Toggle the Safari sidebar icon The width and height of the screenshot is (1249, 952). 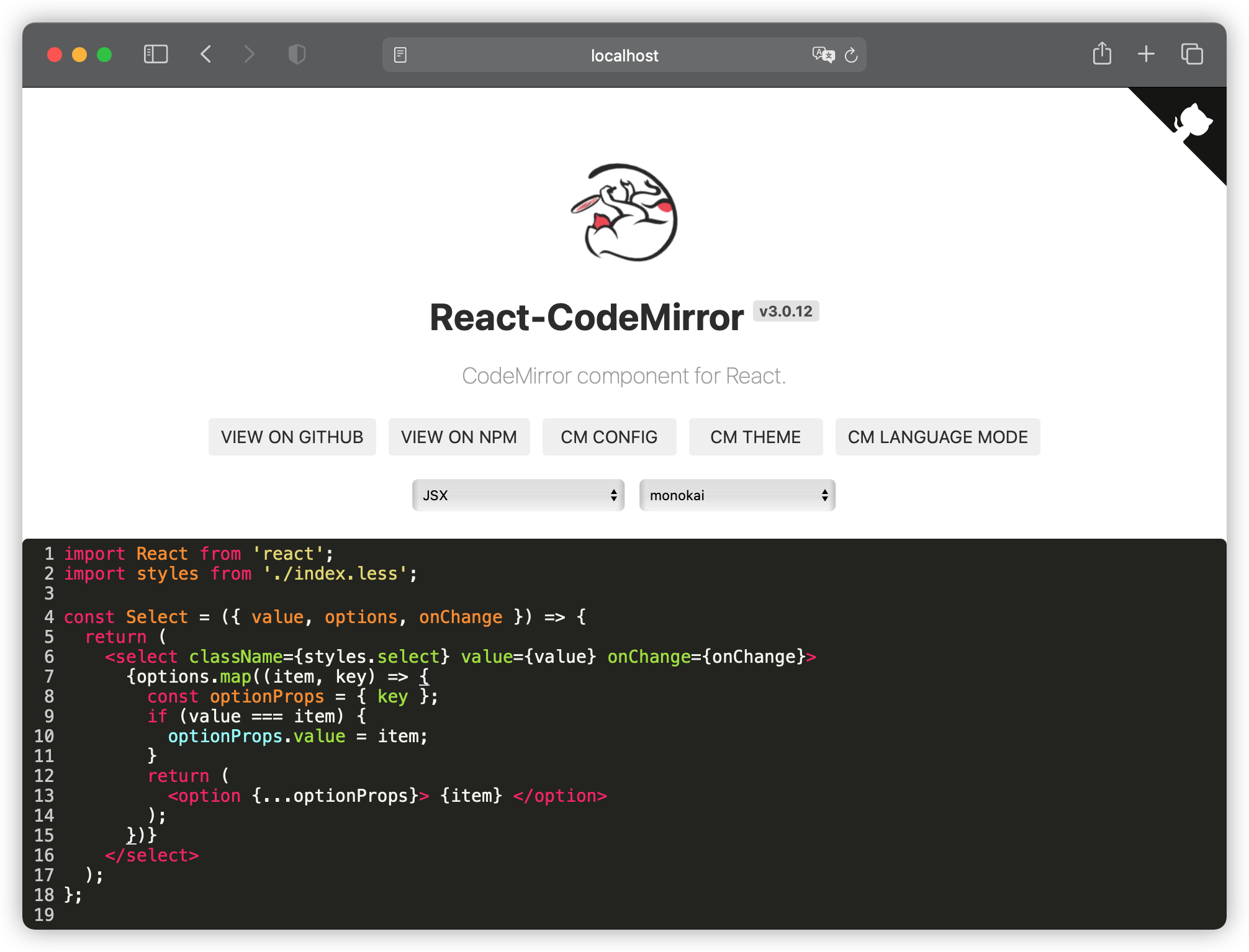[x=156, y=55]
